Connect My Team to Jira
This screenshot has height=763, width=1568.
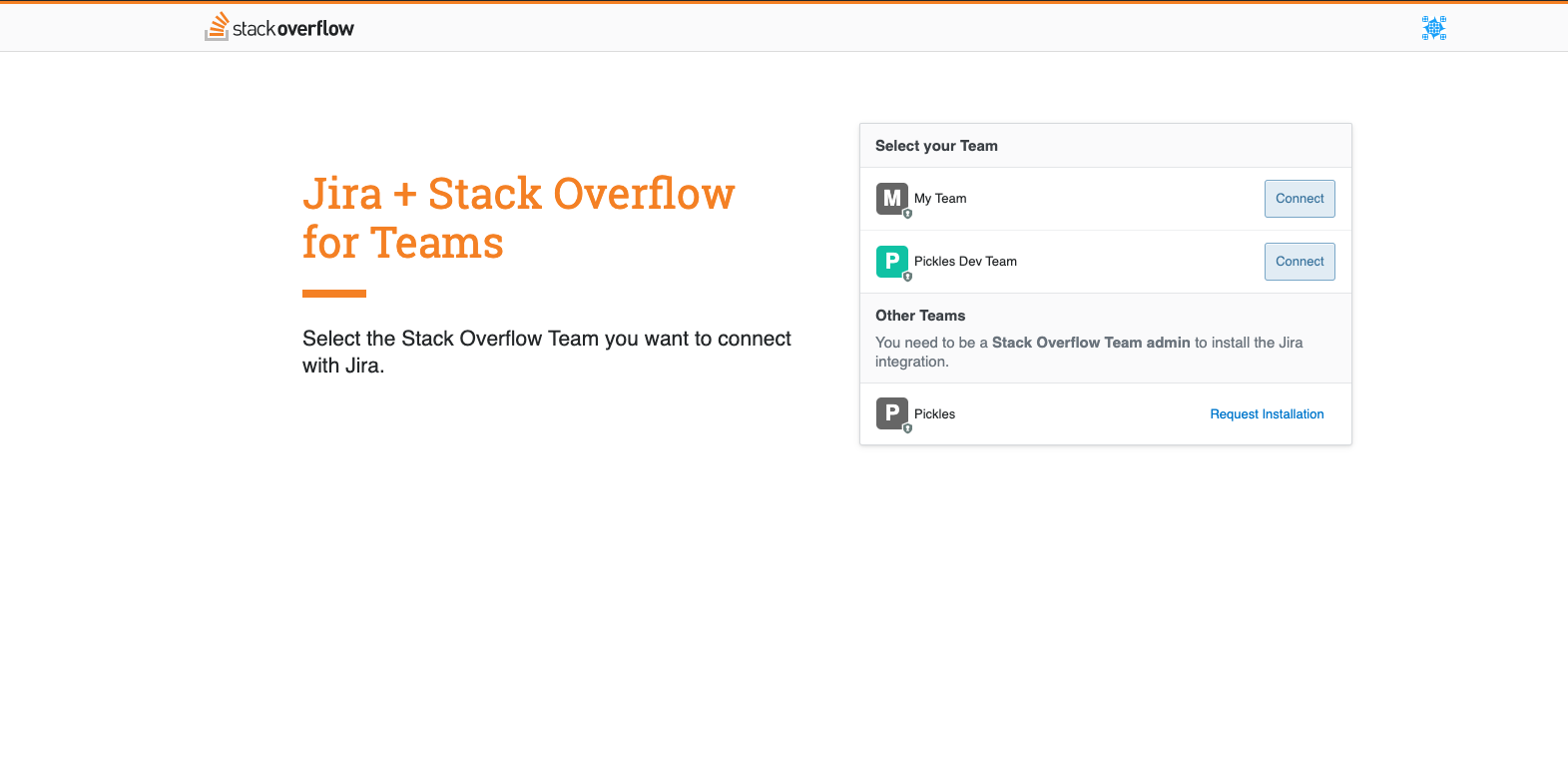(x=1300, y=199)
